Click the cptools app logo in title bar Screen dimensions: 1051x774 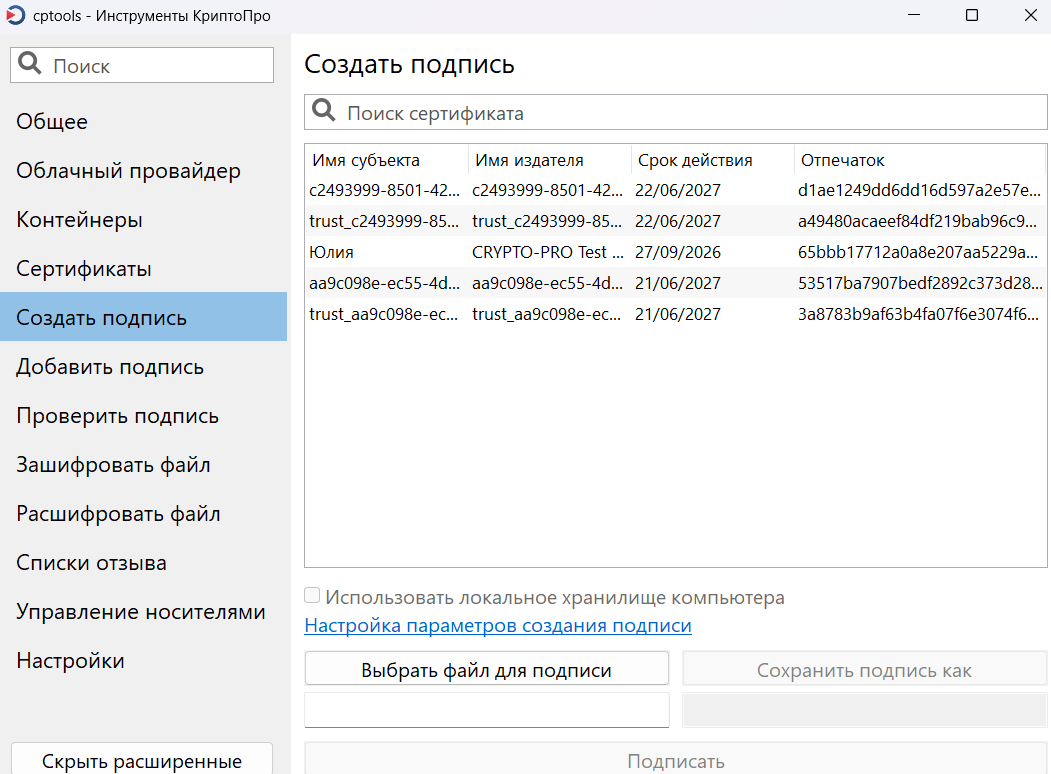[x=15, y=15]
